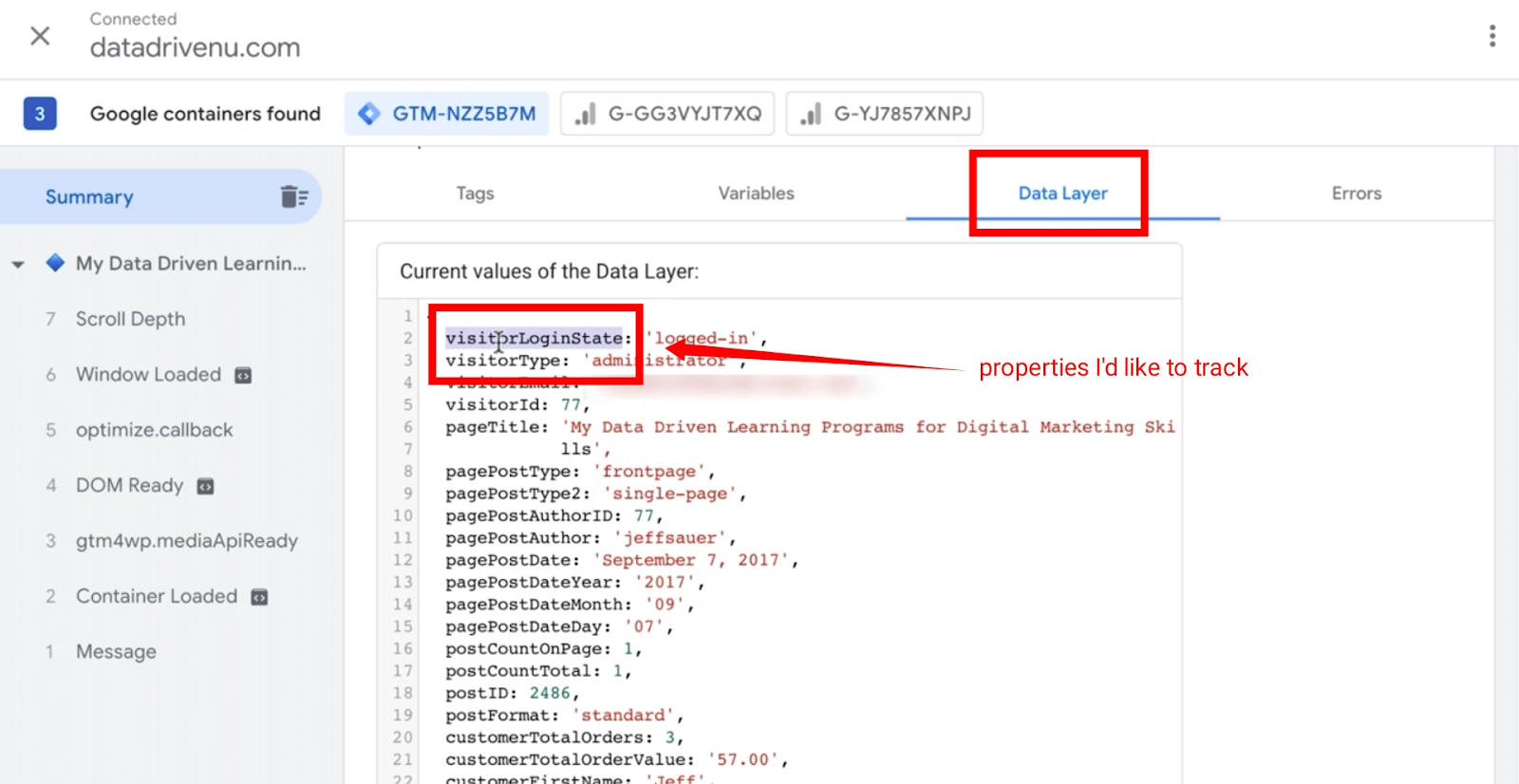Switch to the Variables tab
Viewport: 1519px width, 784px height.
756,194
